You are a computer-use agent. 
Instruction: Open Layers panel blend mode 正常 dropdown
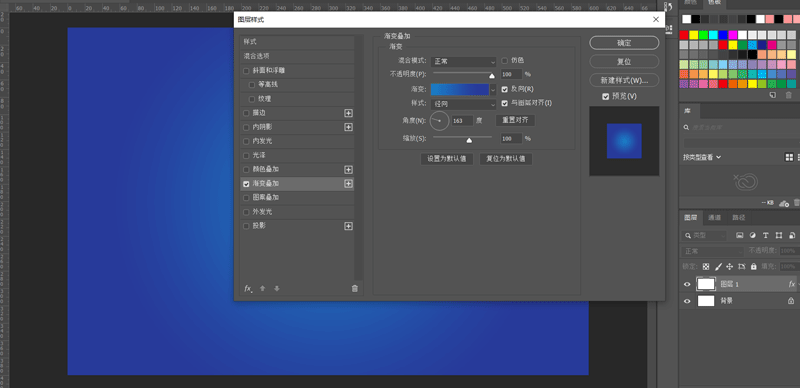click(x=713, y=251)
